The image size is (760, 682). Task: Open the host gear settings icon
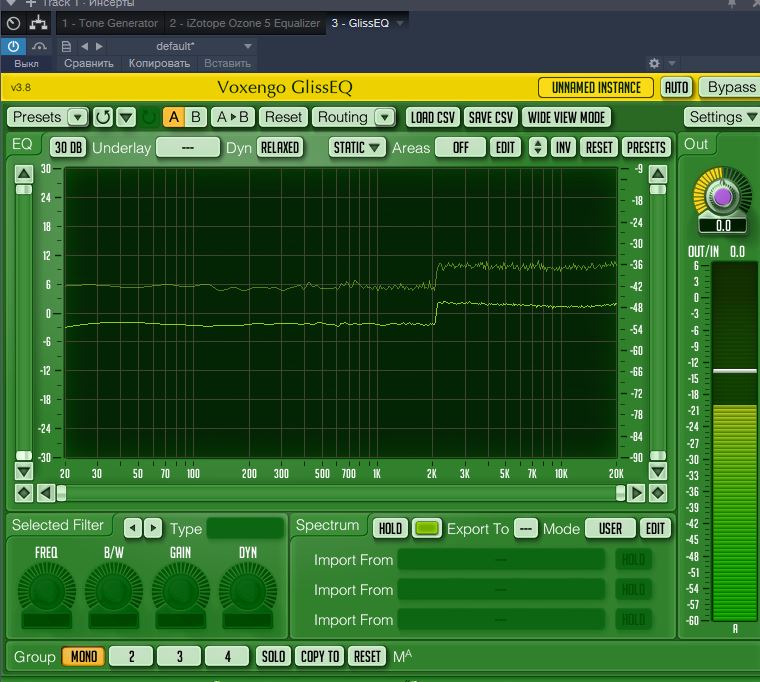point(654,63)
